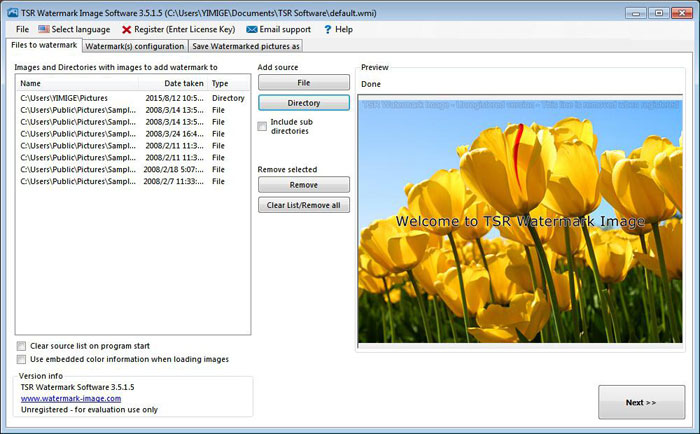Click the Done status text in Preview

(371, 84)
